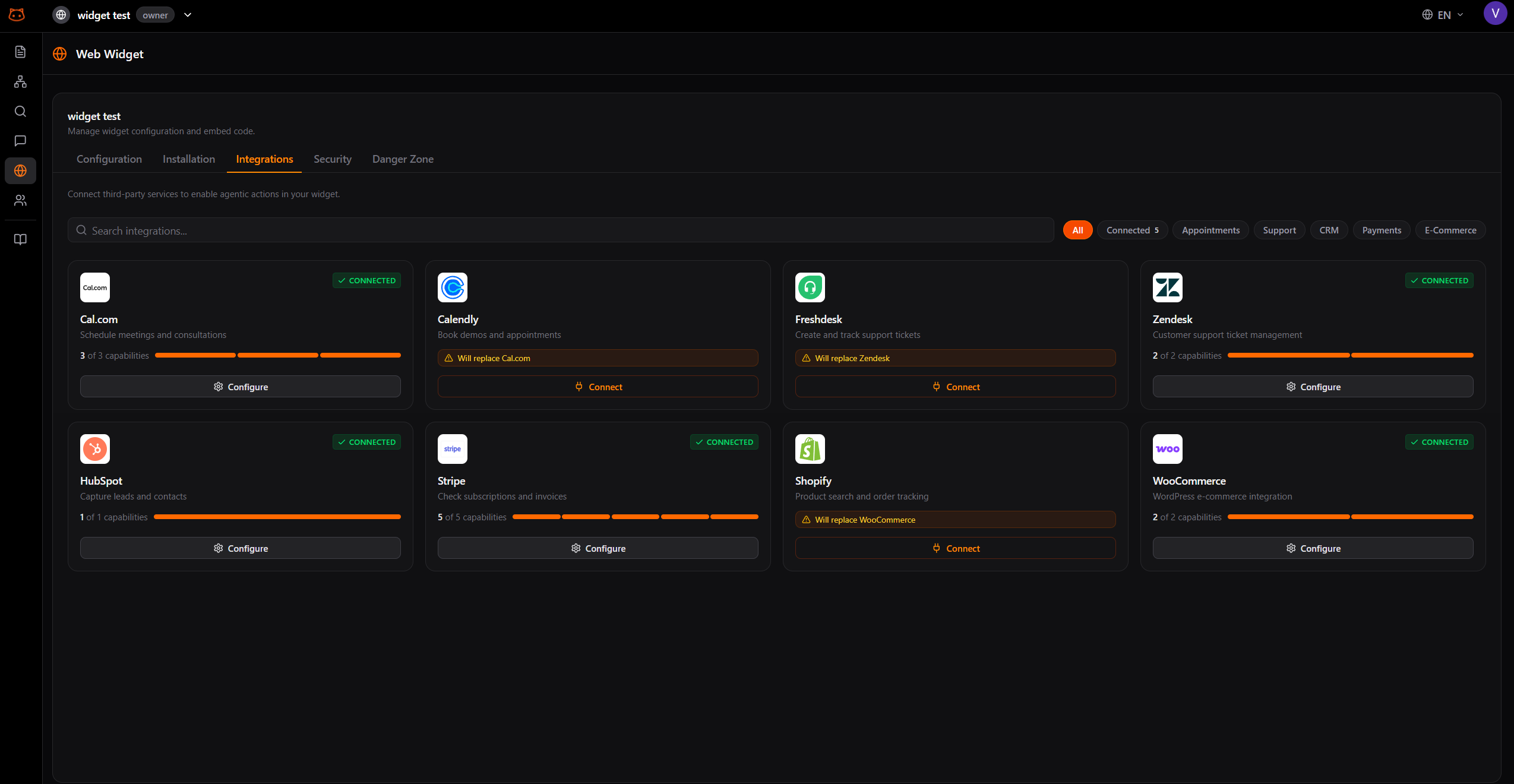Click the Zendesk CONNECTED badge
The width and height of the screenshot is (1514, 784).
click(1440, 280)
